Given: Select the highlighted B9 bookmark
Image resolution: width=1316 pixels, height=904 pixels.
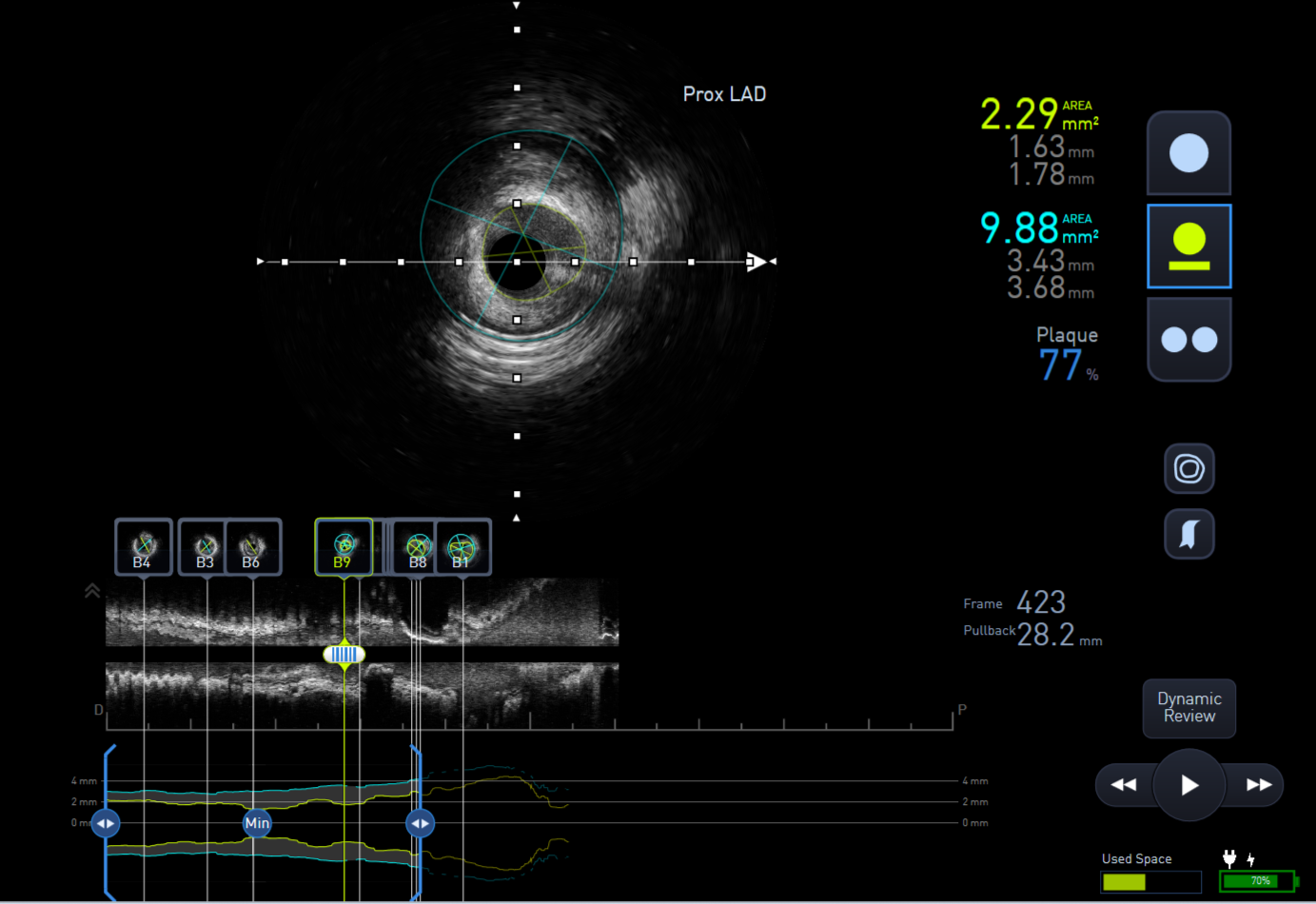Looking at the screenshot, I should pyautogui.click(x=344, y=547).
